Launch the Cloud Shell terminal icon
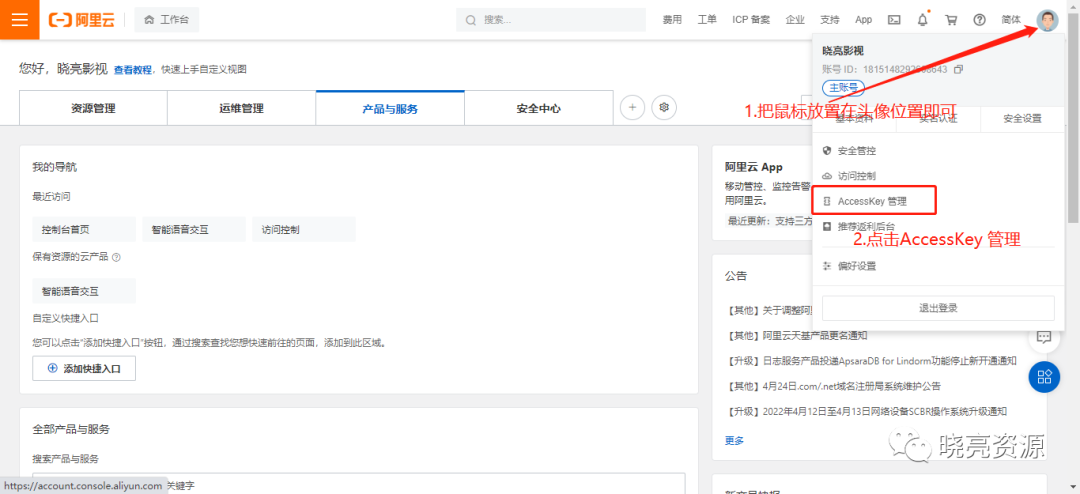This screenshot has width=1080, height=494. [x=894, y=20]
